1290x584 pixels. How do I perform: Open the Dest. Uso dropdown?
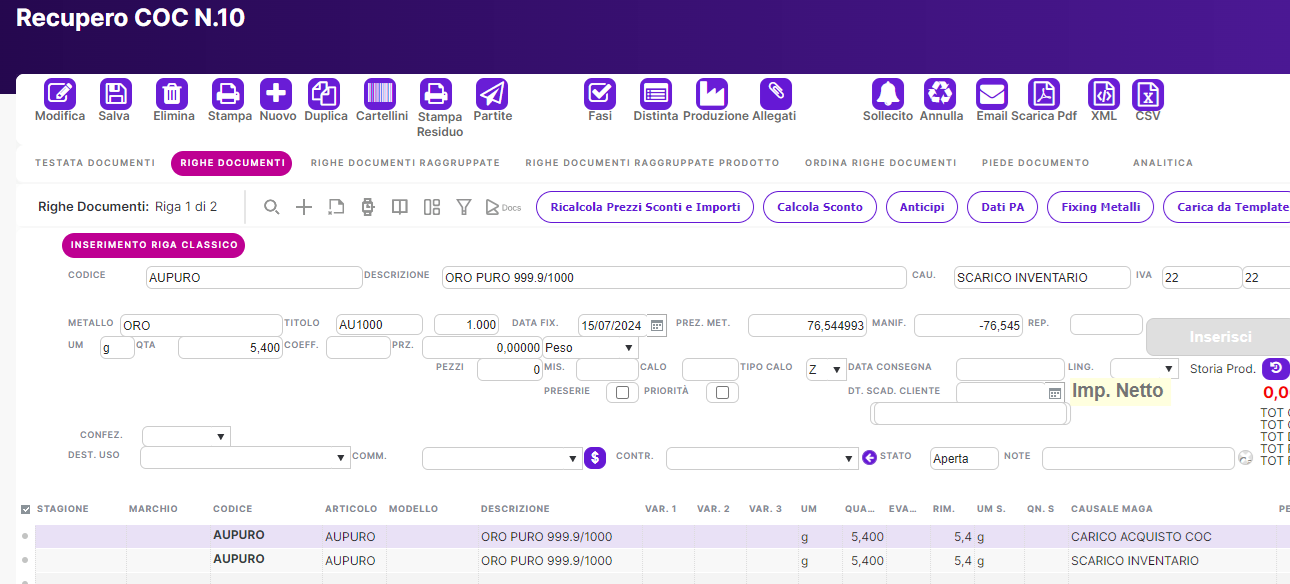[x=244, y=458]
